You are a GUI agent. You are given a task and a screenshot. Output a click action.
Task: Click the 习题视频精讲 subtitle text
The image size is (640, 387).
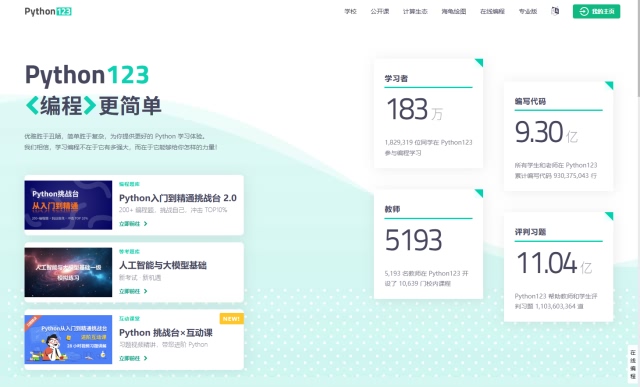[x=163, y=345]
